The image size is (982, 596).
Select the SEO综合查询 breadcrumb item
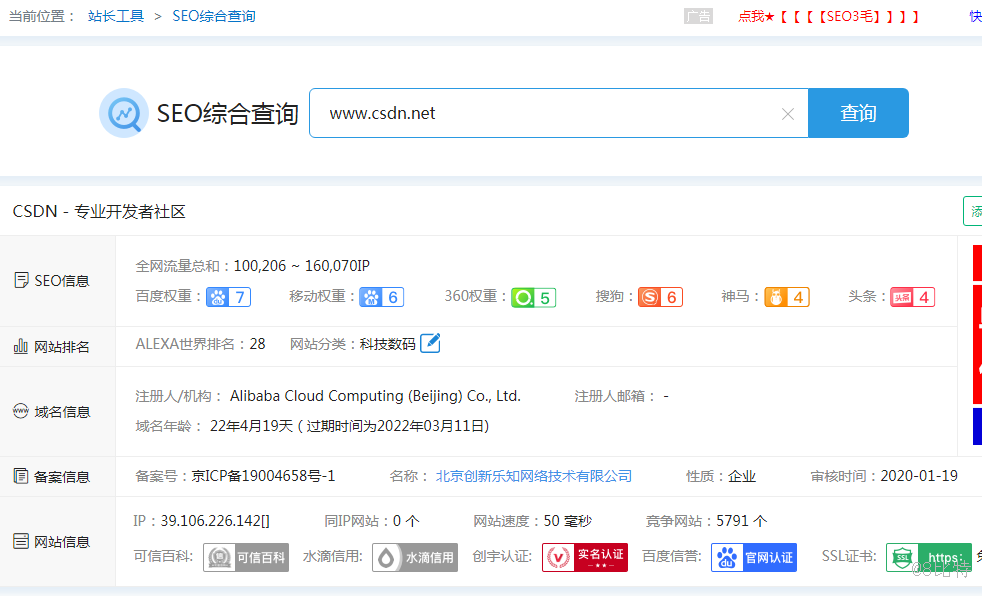[x=213, y=15]
